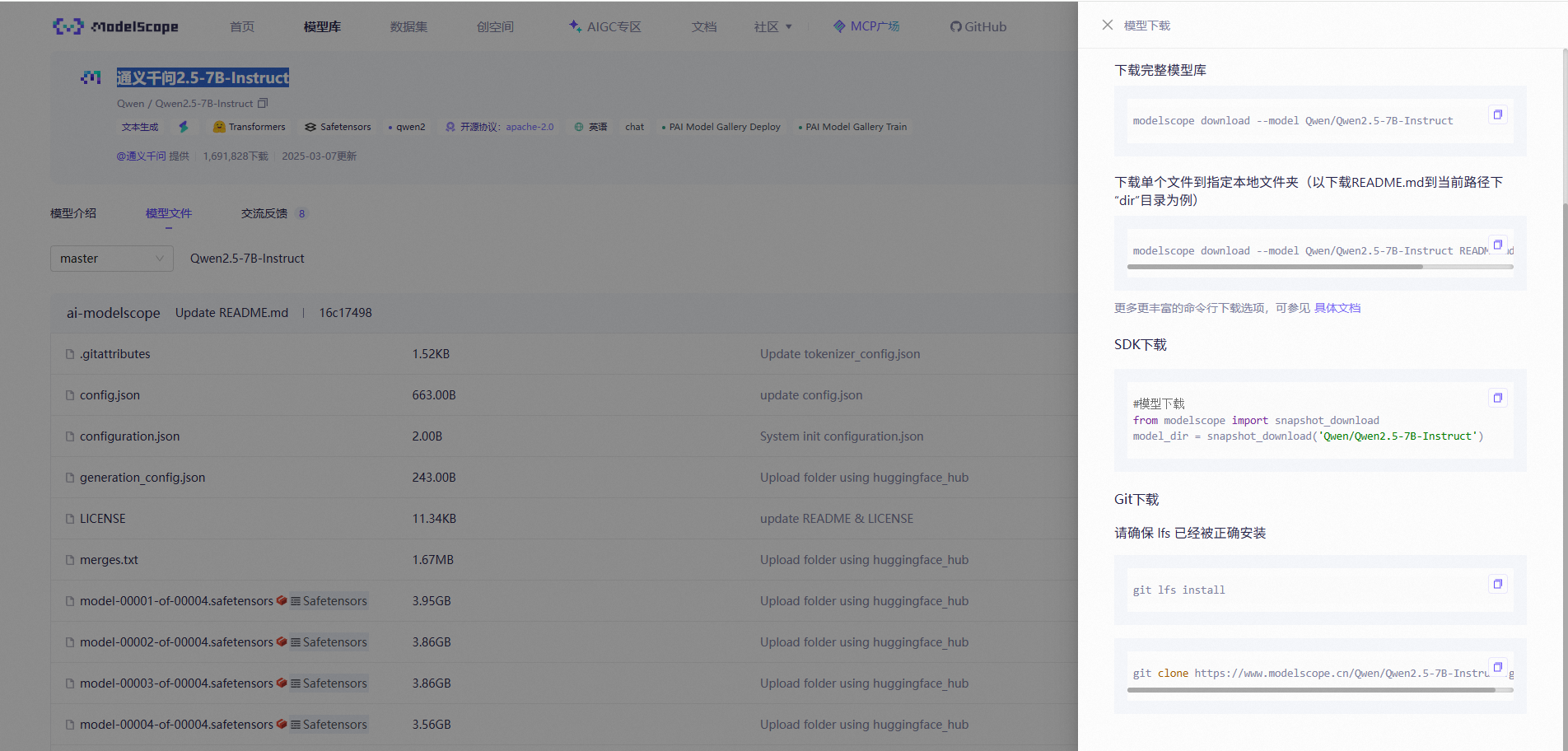Go to 首页 in the top navigation
Screen dimensions: 1568x751
click(x=242, y=27)
